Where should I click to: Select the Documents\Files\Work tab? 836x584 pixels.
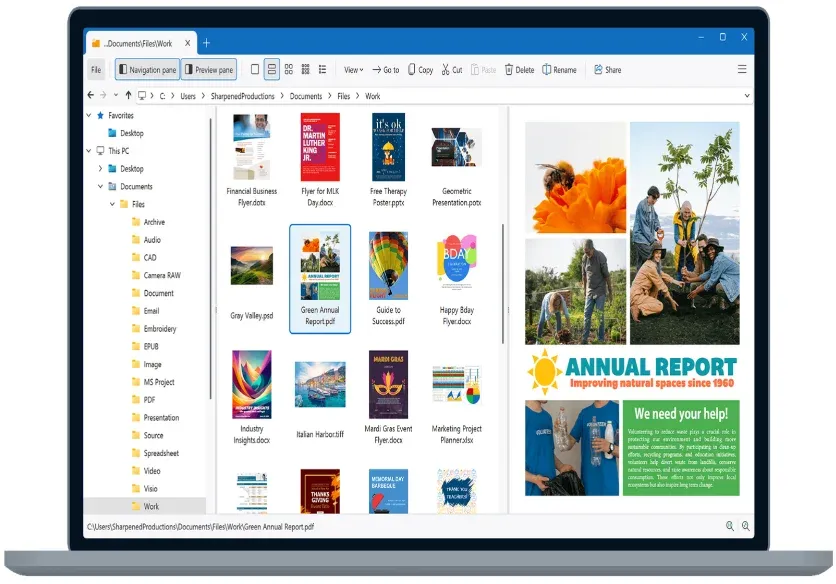click(x=138, y=43)
